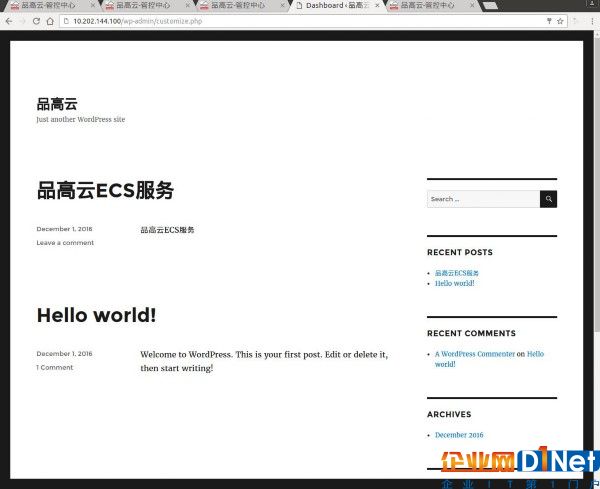This screenshot has height=489, width=600.
Task: Go back with the browser back arrow
Action: pyautogui.click(x=9, y=21)
